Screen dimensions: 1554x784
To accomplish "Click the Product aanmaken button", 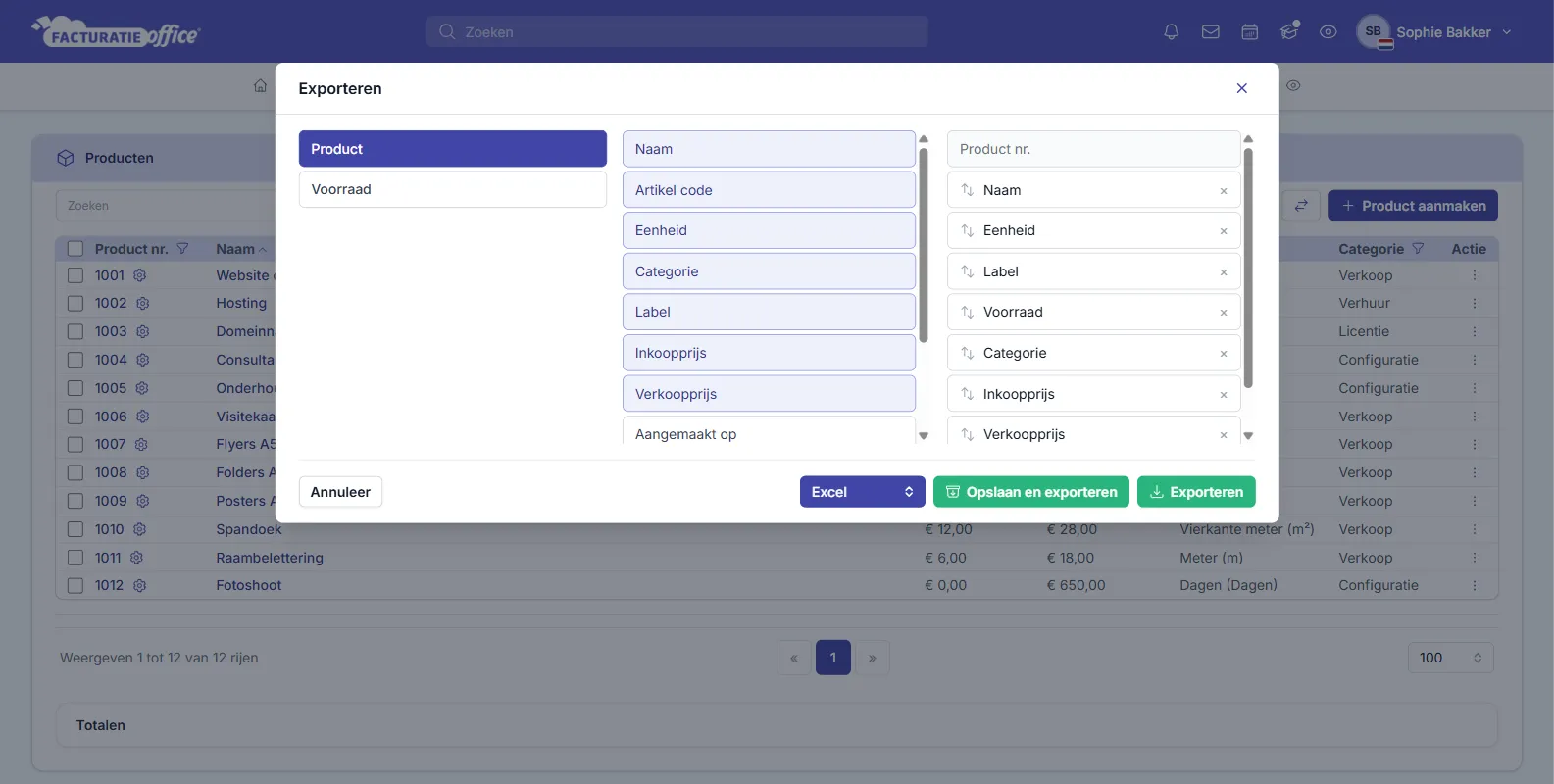I will (1413, 206).
